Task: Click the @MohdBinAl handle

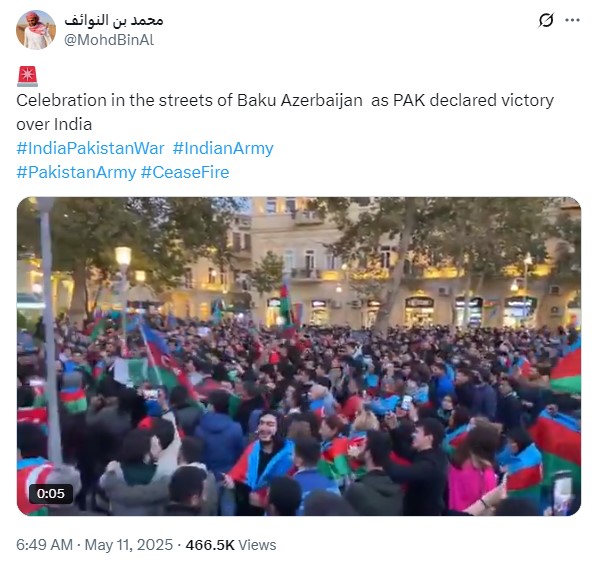Action: [x=109, y=40]
